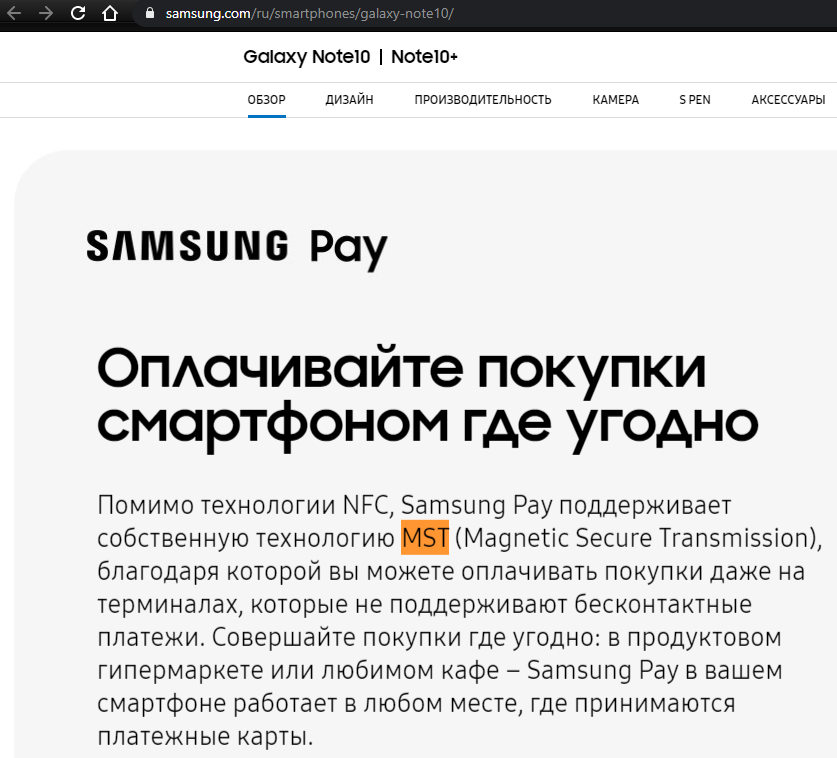Click the highlighted MST word
The image size is (837, 758).
tap(425, 538)
